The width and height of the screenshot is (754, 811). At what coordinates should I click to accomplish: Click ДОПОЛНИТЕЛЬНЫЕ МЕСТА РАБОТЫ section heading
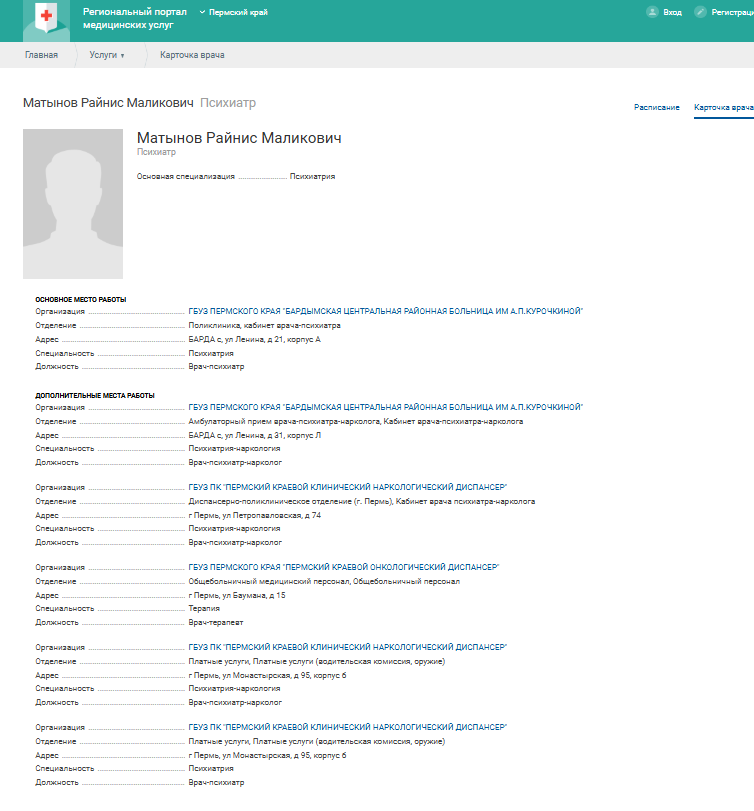[95, 396]
